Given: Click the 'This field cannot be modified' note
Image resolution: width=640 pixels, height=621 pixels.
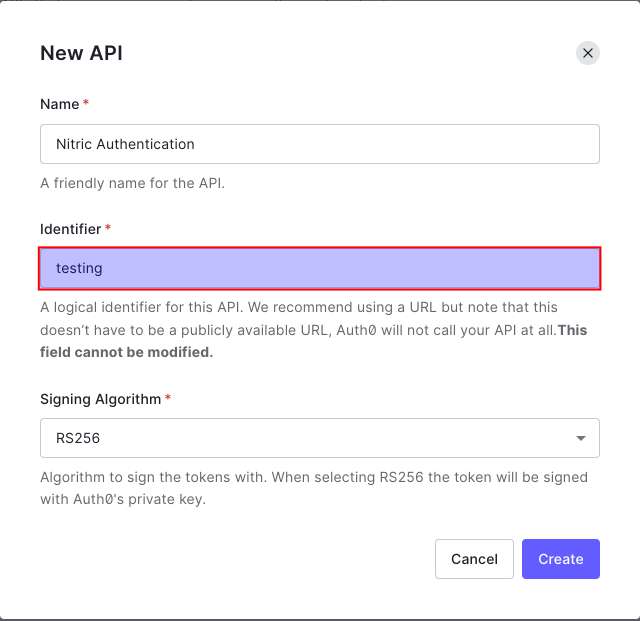Looking at the screenshot, I should (x=127, y=352).
